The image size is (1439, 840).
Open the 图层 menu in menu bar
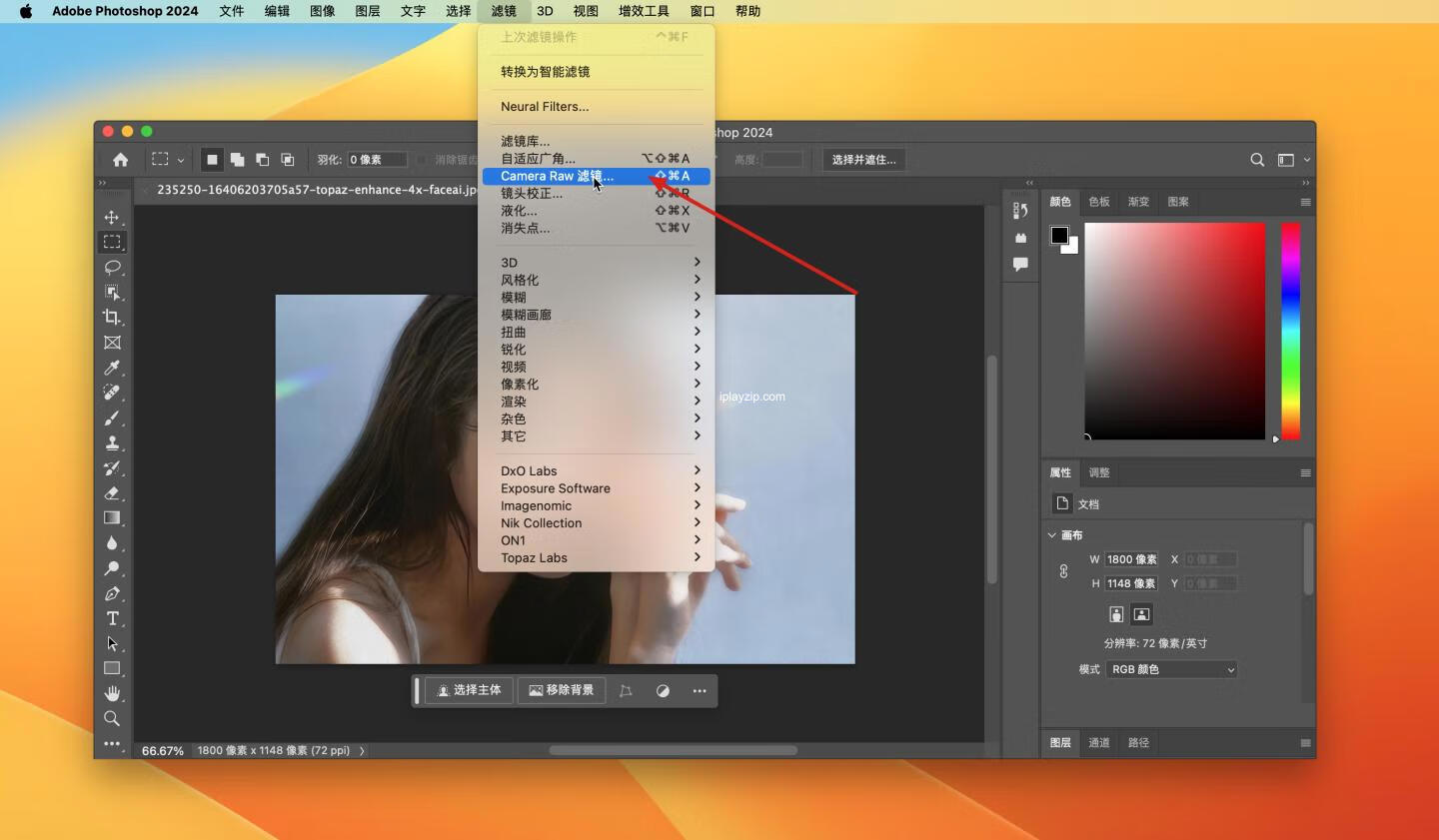[368, 11]
